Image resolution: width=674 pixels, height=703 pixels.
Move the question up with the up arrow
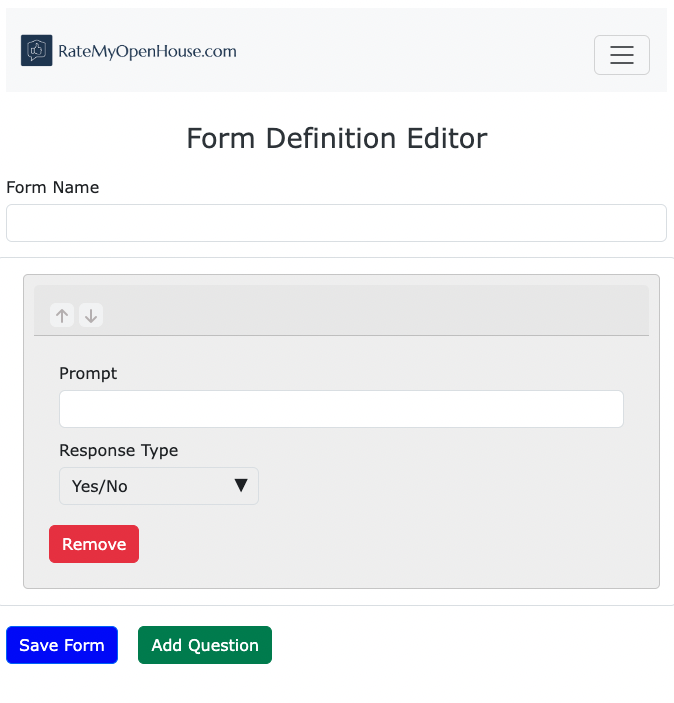(62, 316)
